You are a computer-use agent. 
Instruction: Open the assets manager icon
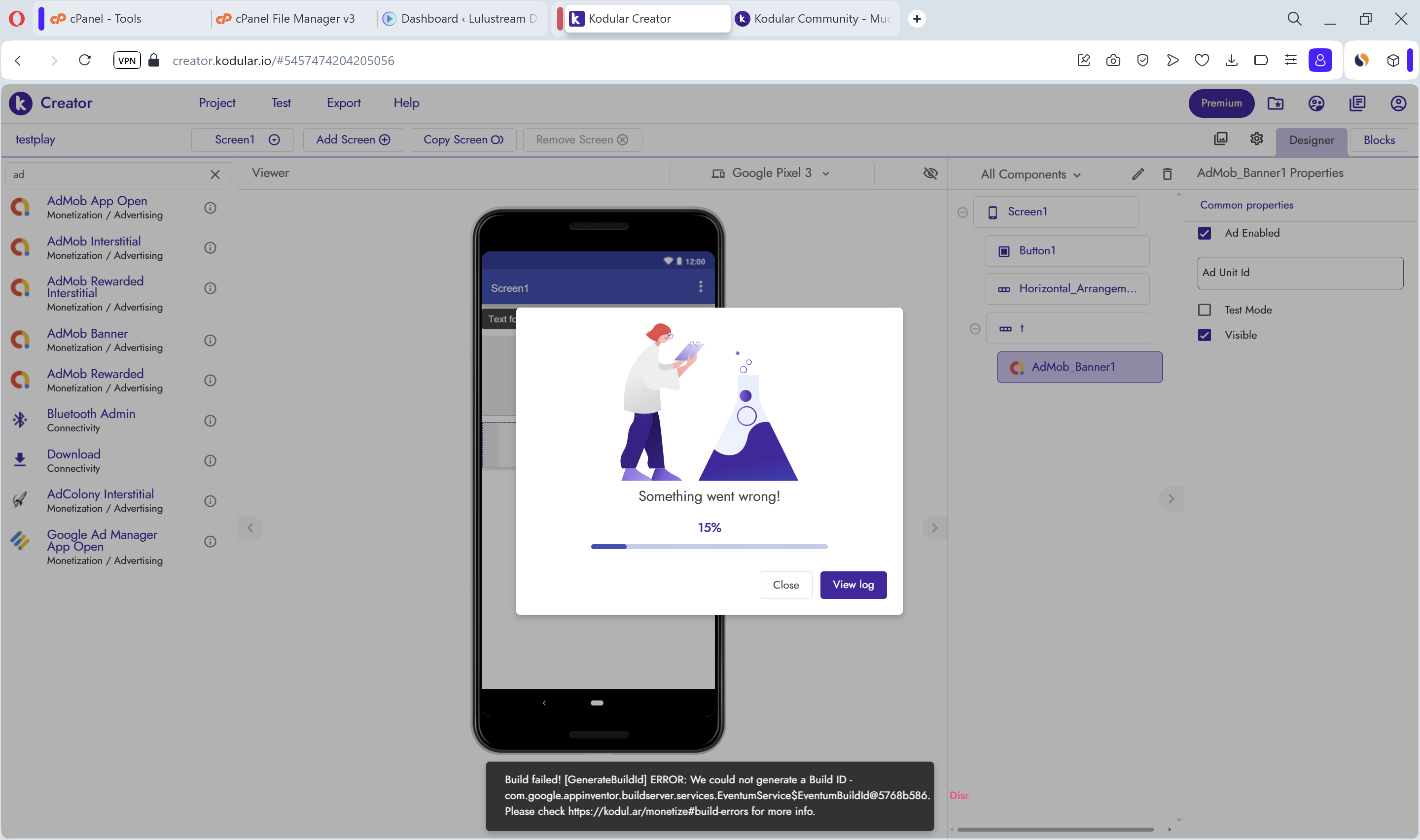(x=1221, y=139)
